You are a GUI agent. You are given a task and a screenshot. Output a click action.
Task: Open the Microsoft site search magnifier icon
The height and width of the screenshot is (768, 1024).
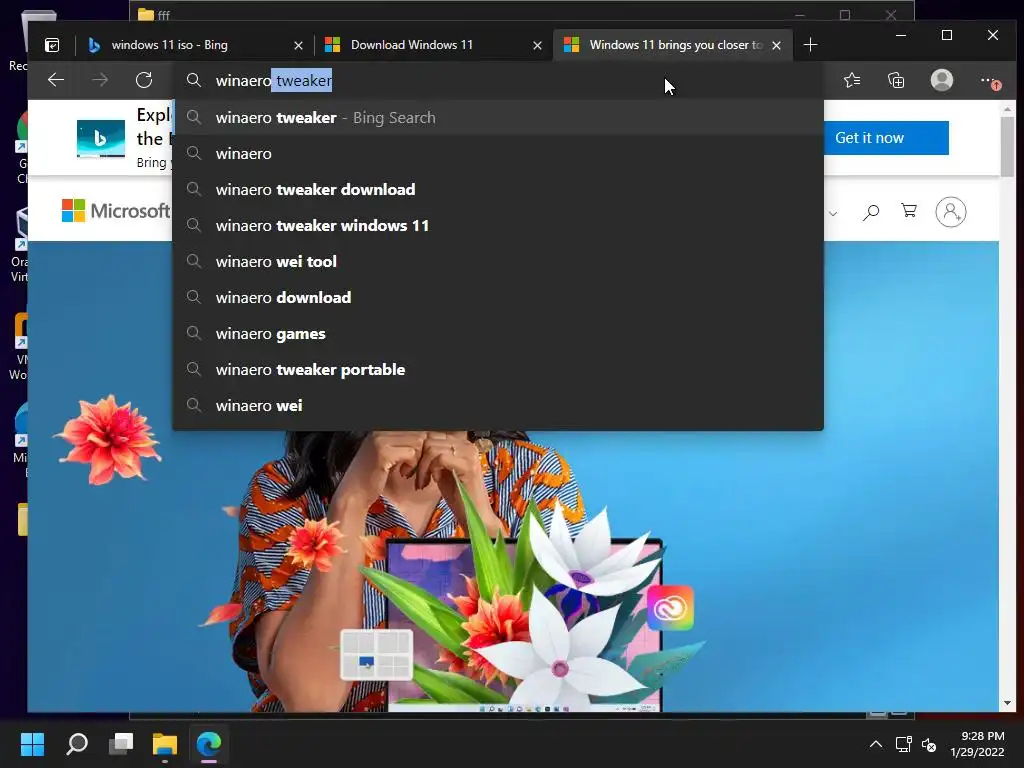click(871, 212)
